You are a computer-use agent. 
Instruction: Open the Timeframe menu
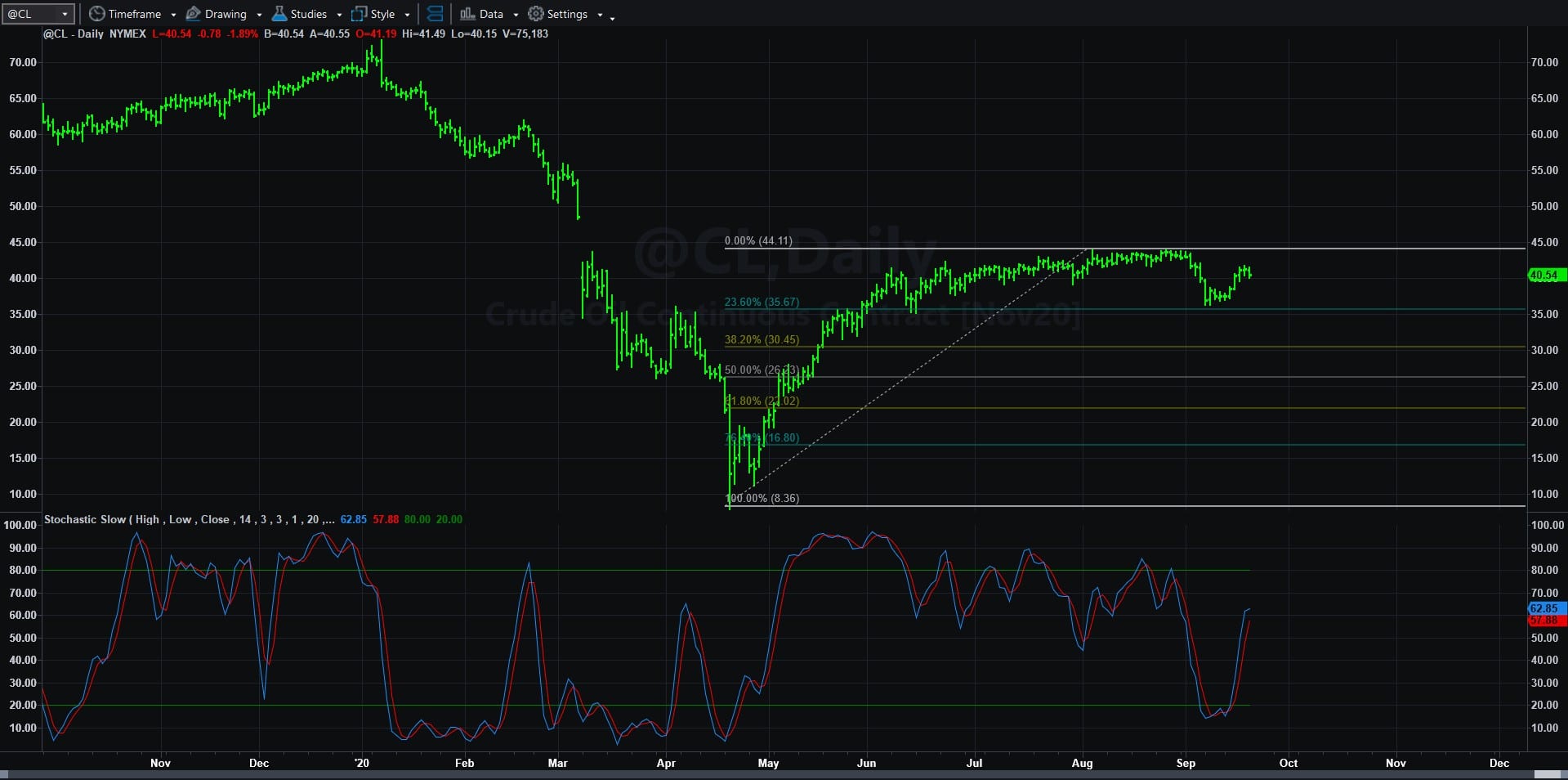[132, 14]
